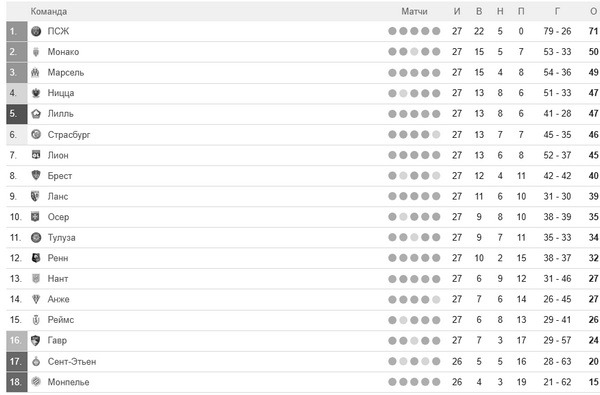
Task: Sort table by the О points column
Action: click(x=593, y=11)
